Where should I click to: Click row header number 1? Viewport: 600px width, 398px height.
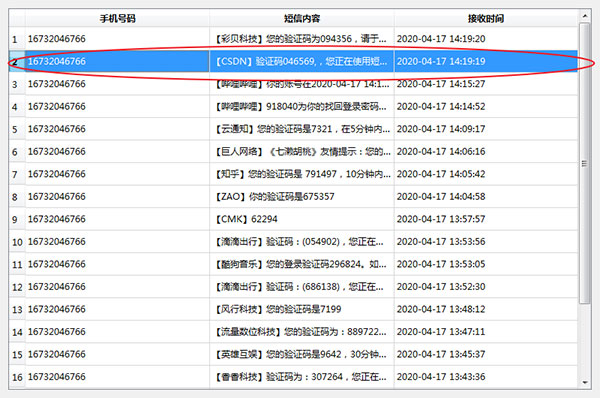(17, 39)
